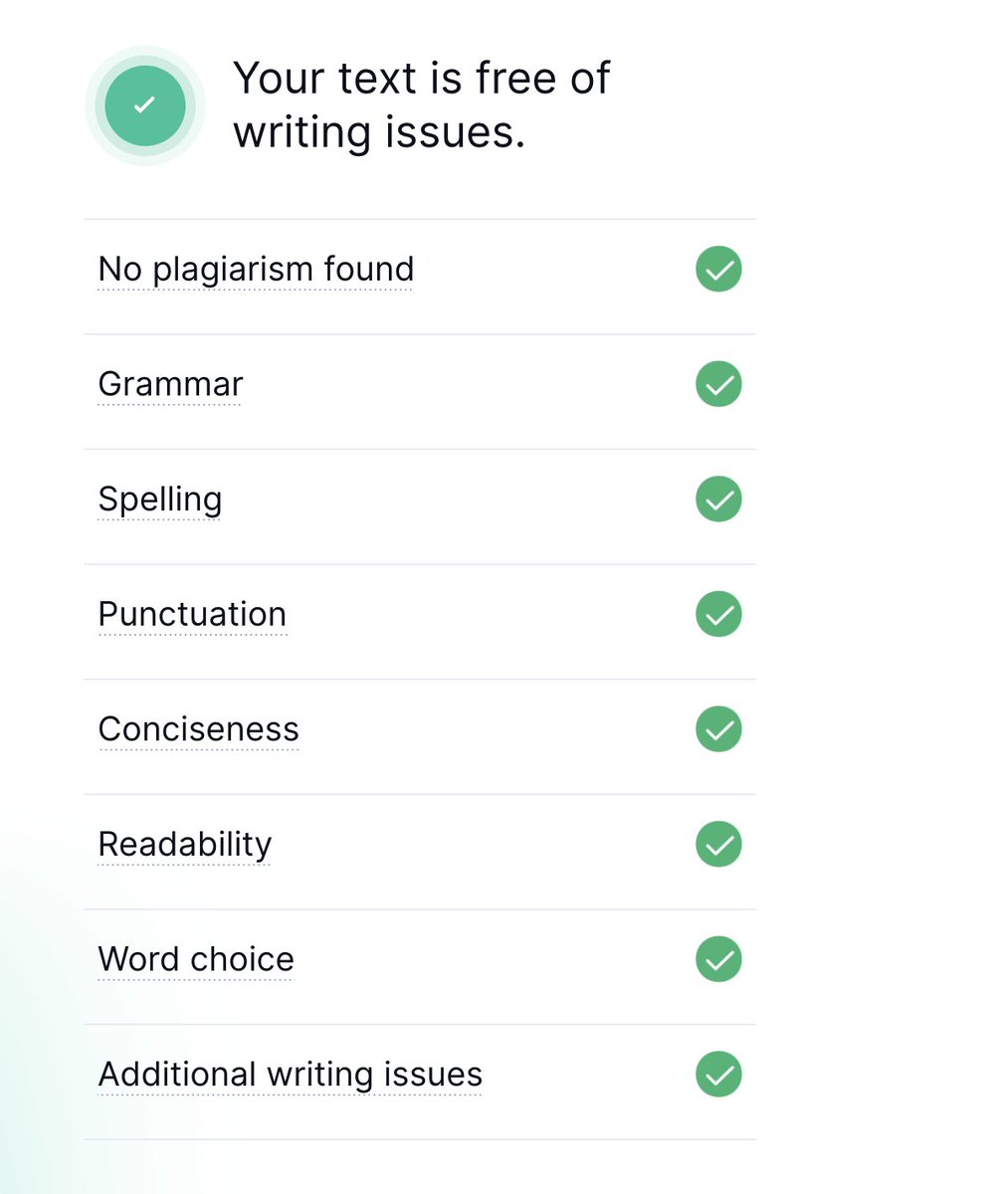Click empty space in the Punctuation row
The width and height of the screenshot is (1008, 1194).
[488, 614]
